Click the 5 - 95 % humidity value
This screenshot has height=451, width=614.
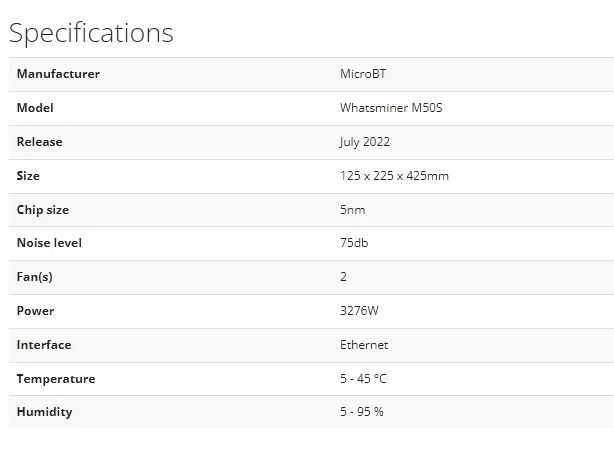(361, 412)
